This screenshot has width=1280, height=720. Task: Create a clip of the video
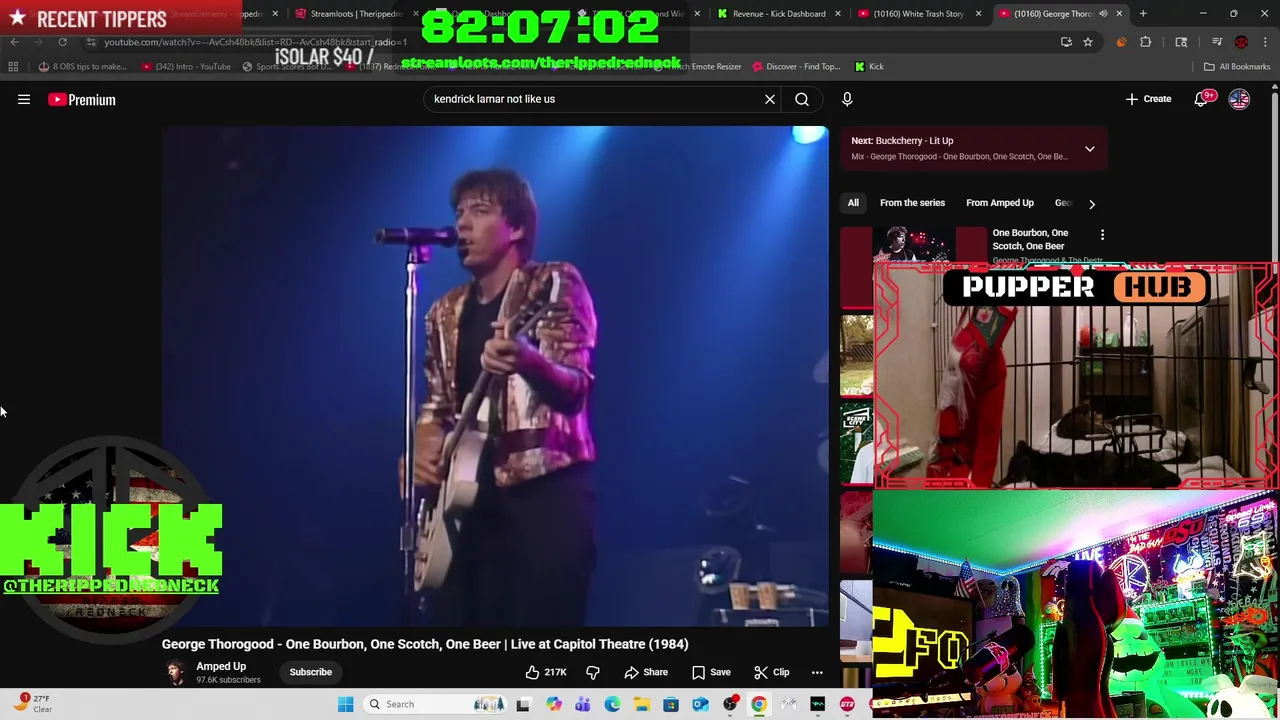[x=771, y=672]
